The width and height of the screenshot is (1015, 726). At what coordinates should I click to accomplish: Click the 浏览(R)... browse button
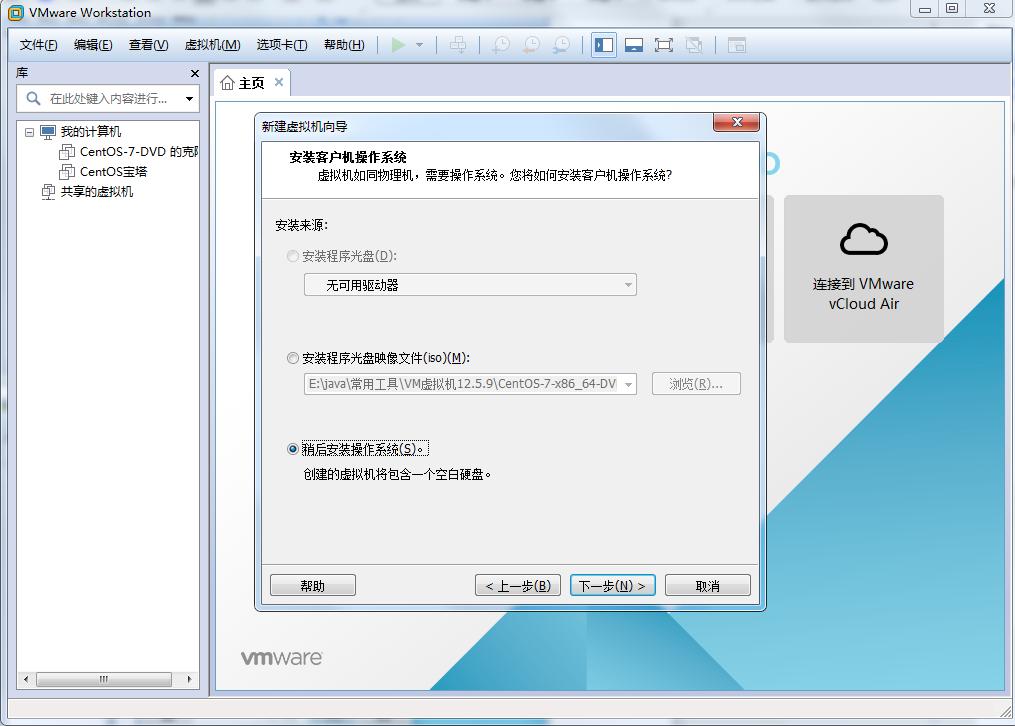coord(696,384)
